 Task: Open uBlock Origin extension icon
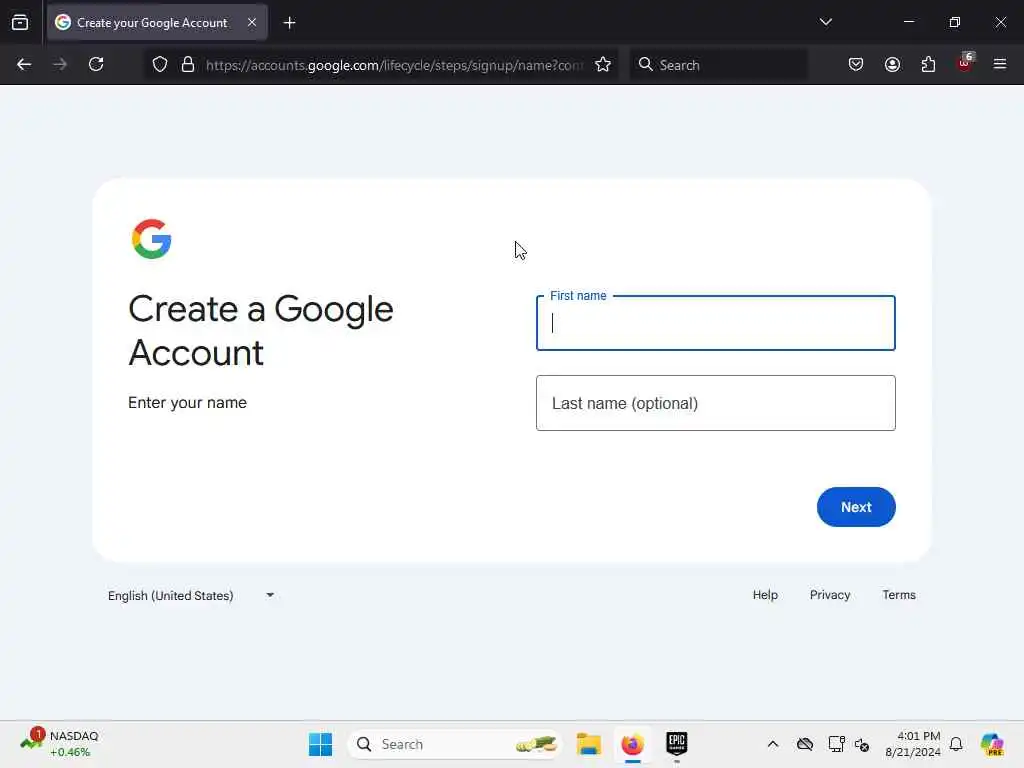(x=965, y=63)
